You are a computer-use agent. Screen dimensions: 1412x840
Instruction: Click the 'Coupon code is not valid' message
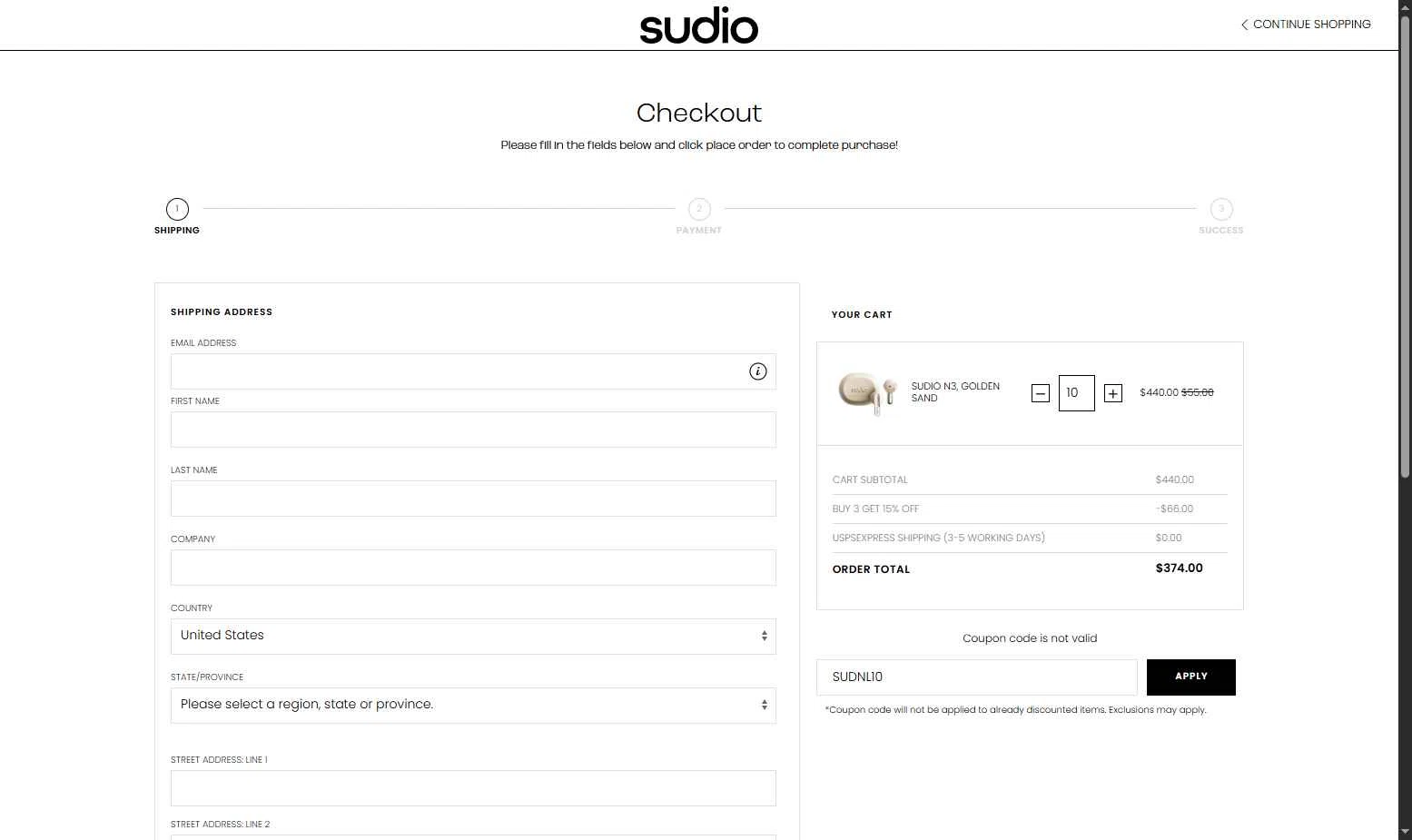point(1030,638)
